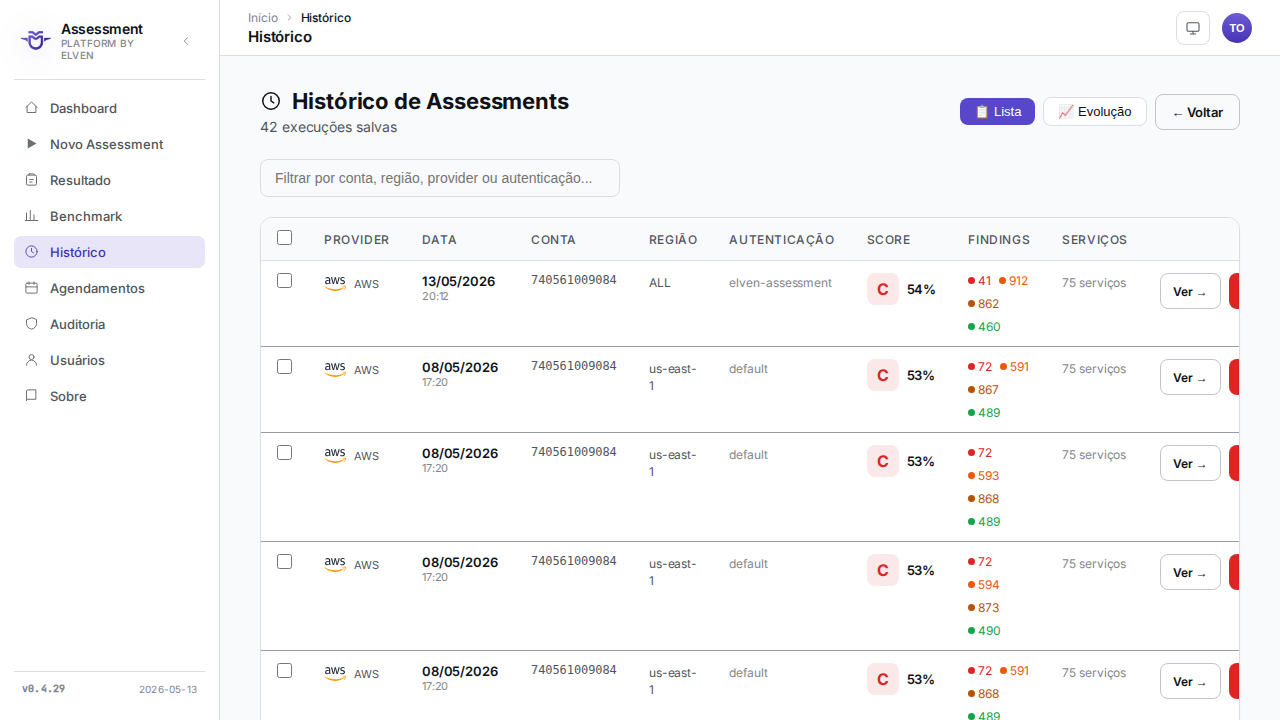Click the Resultado clipboard icon
Screen dimensions: 1280x720
[x=31, y=180]
